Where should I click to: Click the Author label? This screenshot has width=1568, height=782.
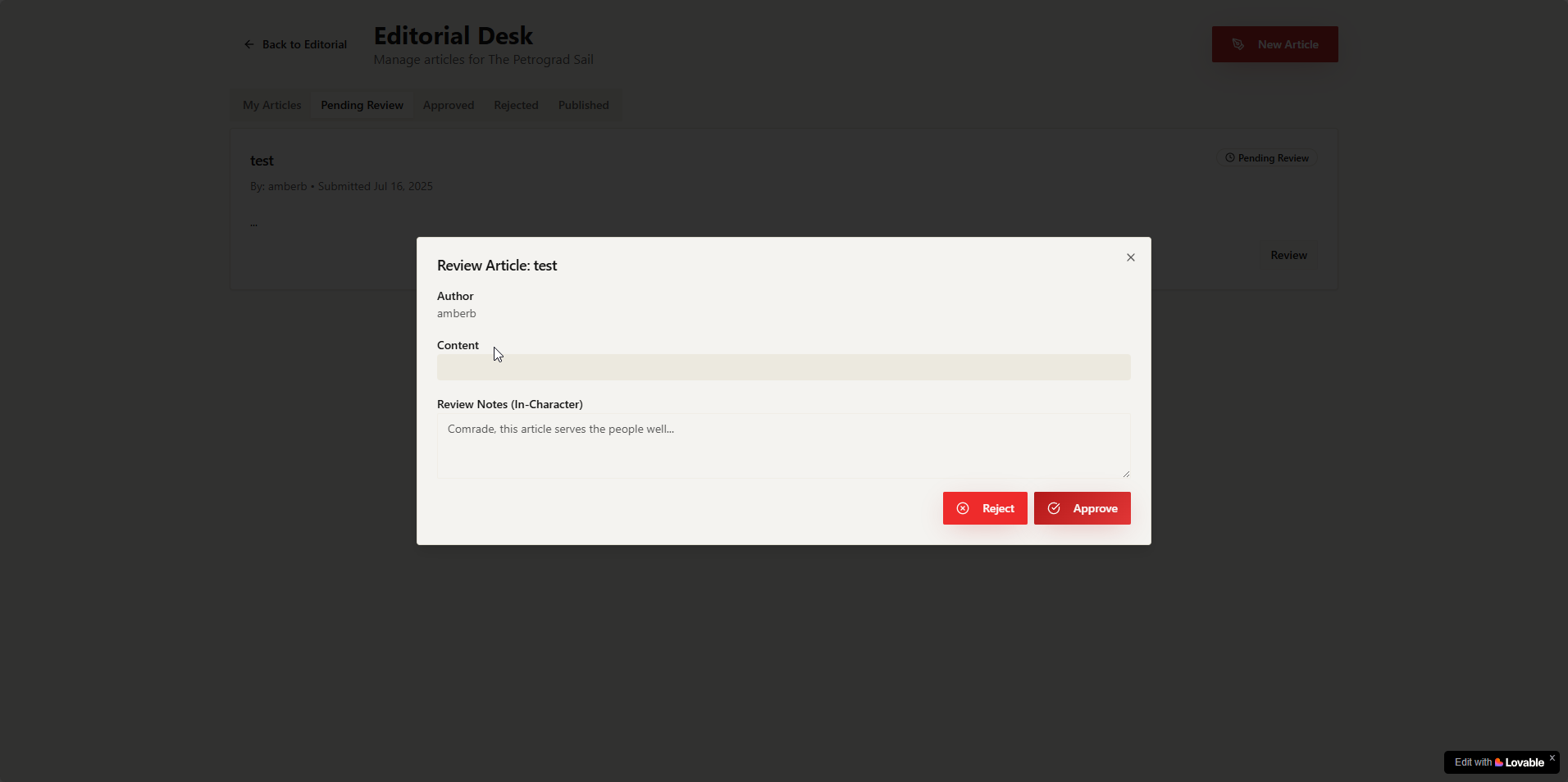click(455, 296)
